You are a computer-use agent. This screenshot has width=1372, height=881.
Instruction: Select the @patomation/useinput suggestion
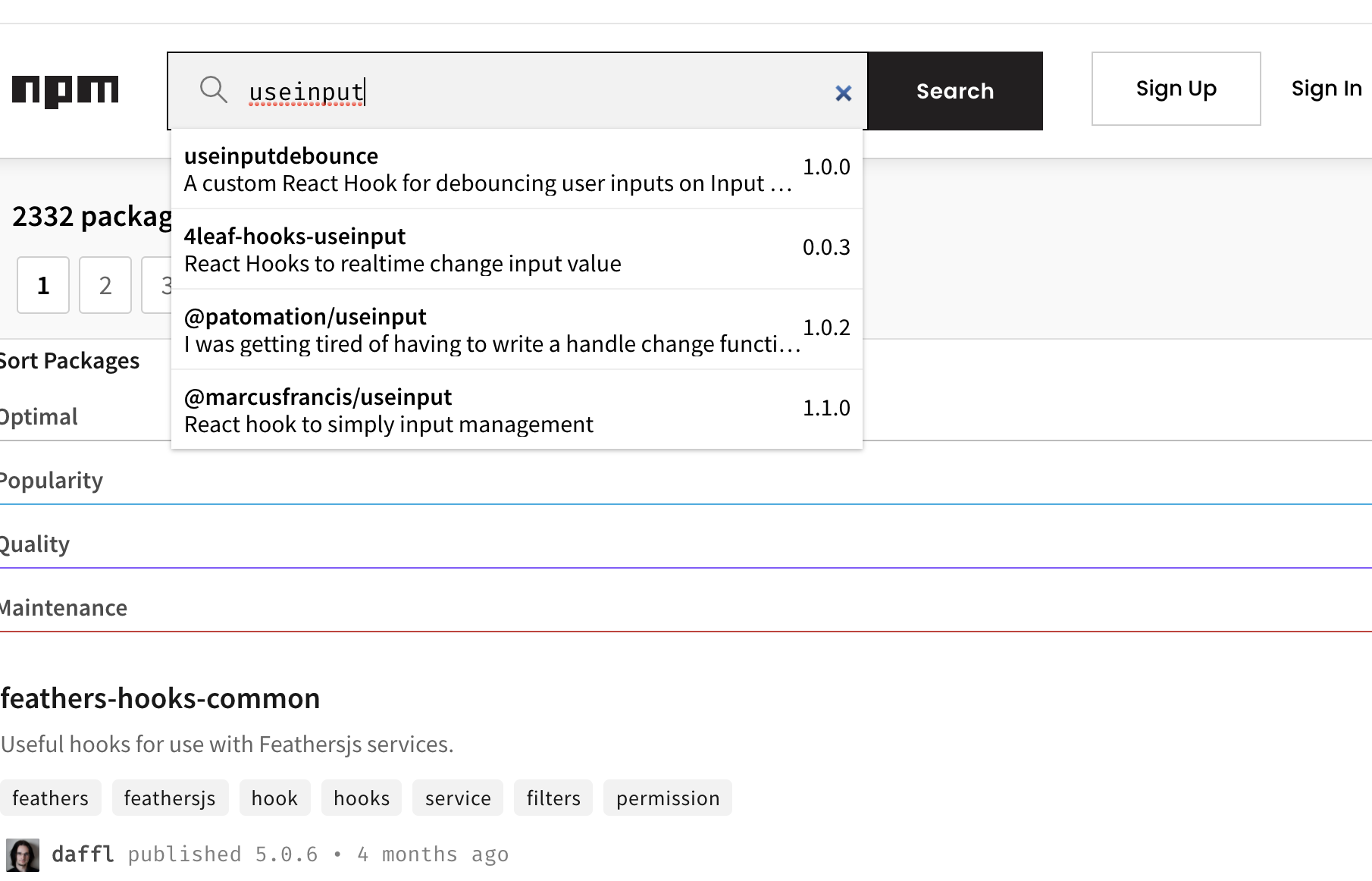point(517,330)
